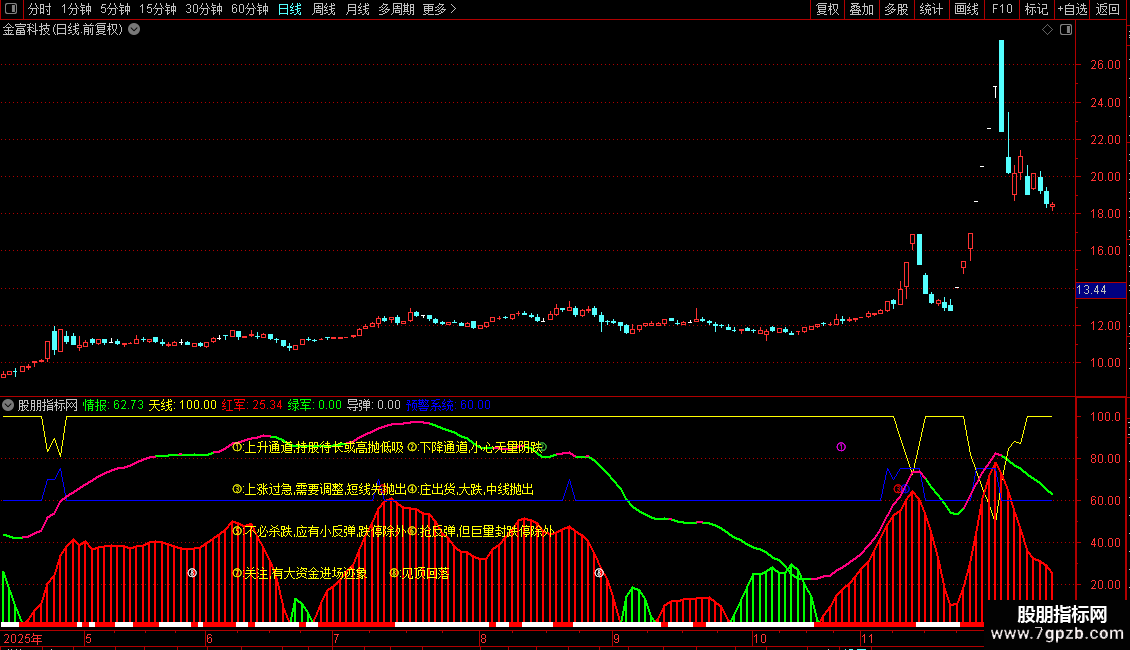Open the 金富科技 stock title dropdown
Image resolution: width=1130 pixels, height=650 pixels.
(x=134, y=30)
